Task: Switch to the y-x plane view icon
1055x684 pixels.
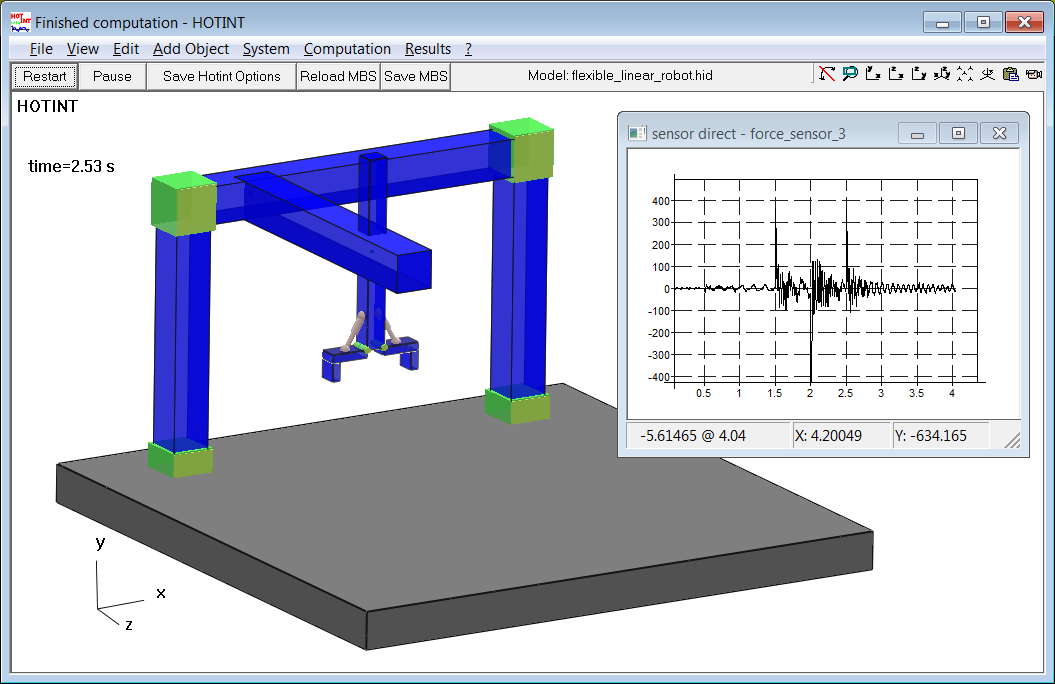Action: pyautogui.click(x=873, y=74)
